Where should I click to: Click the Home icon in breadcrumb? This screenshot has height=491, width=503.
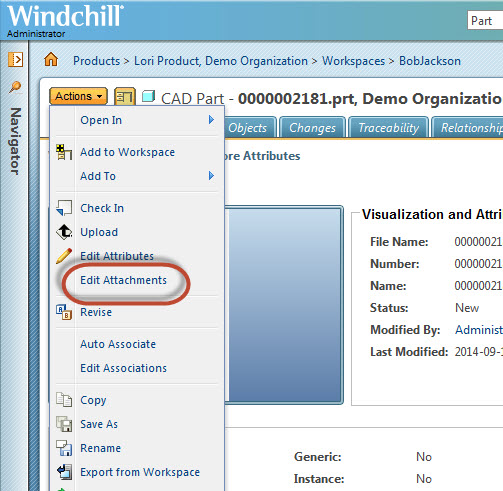51,60
